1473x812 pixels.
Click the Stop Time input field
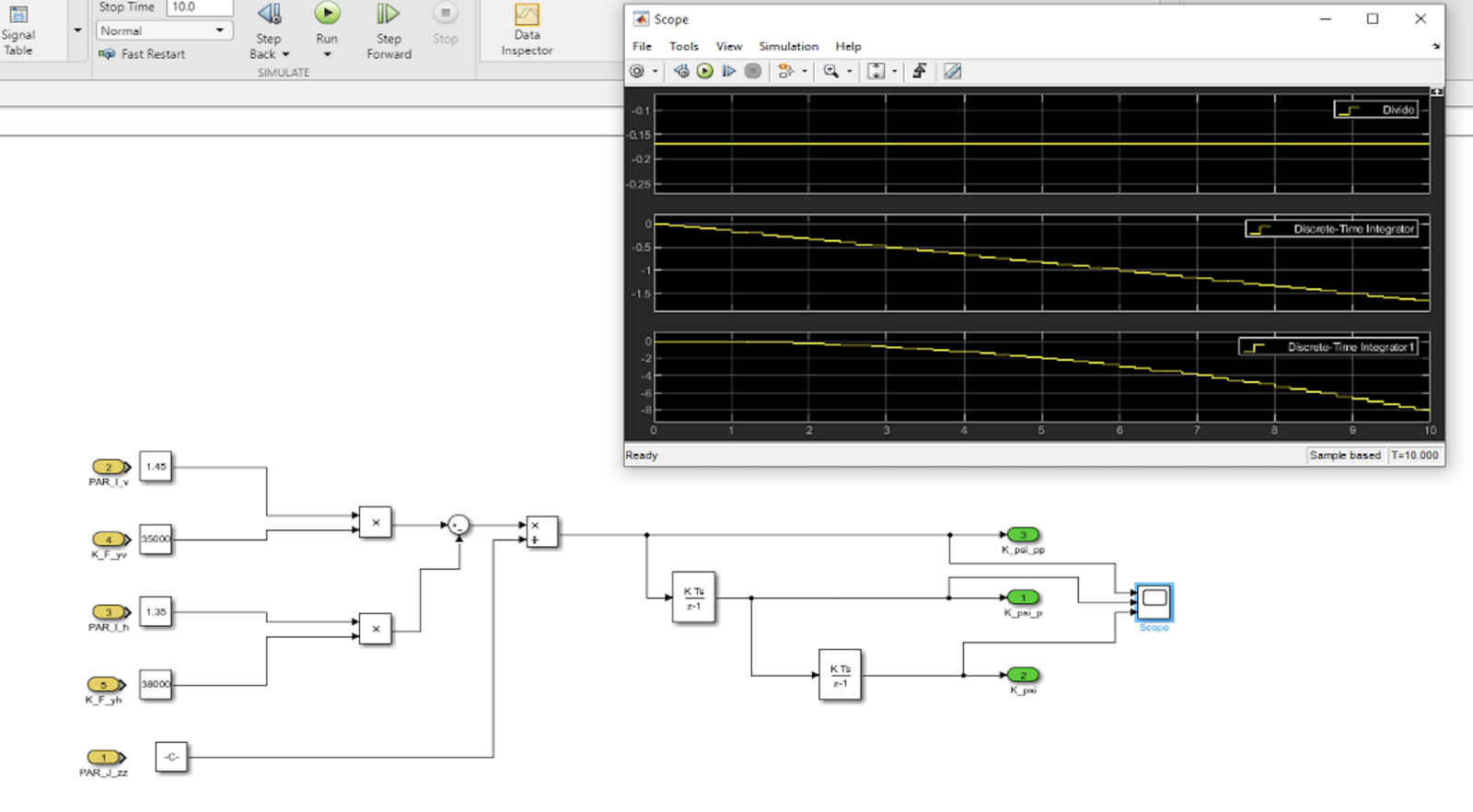point(199,7)
